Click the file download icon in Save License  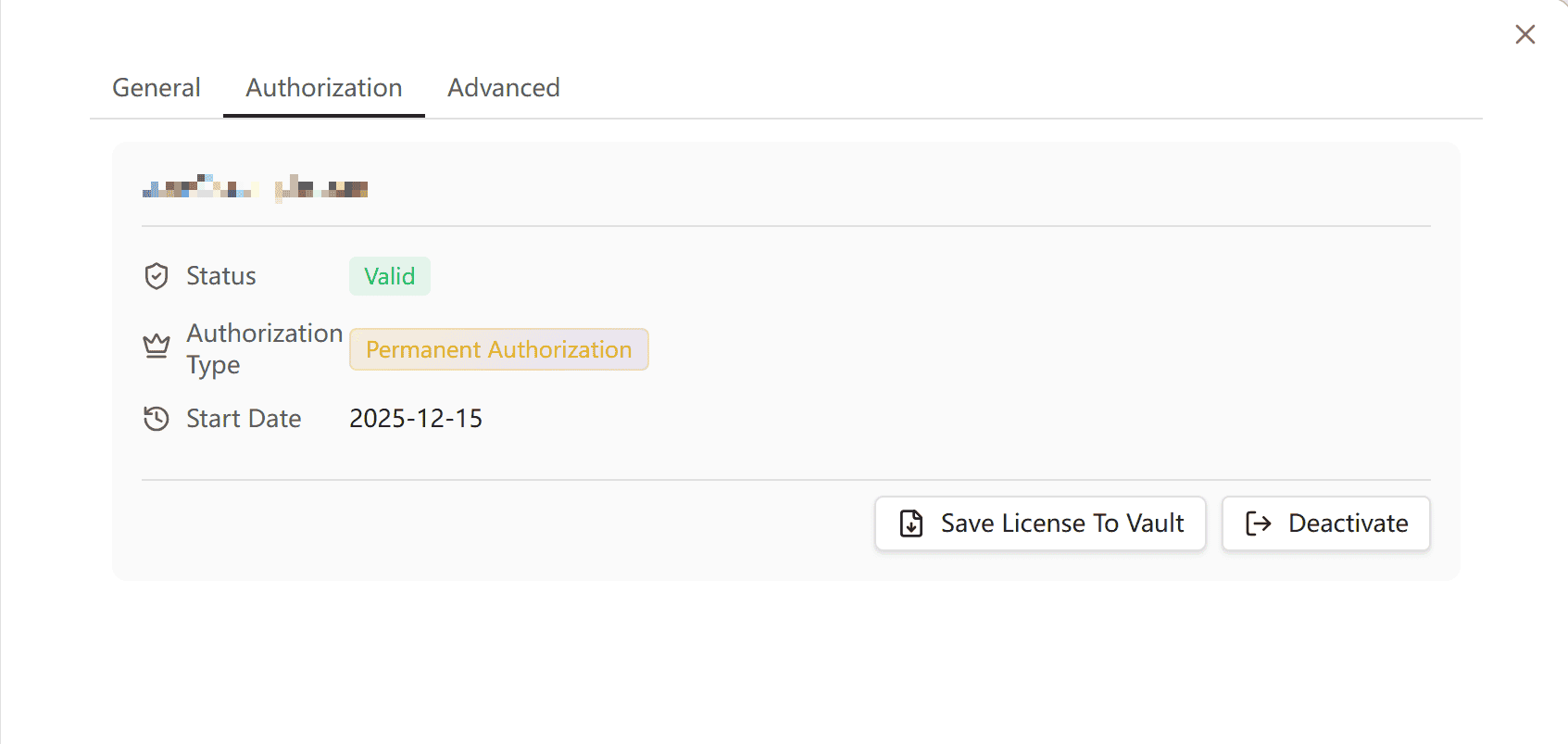(911, 523)
